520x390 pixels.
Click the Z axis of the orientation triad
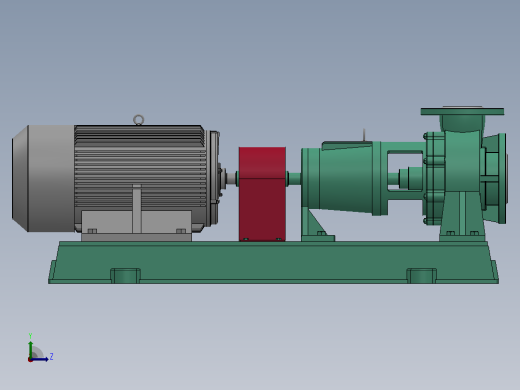pyautogui.click(x=40, y=359)
